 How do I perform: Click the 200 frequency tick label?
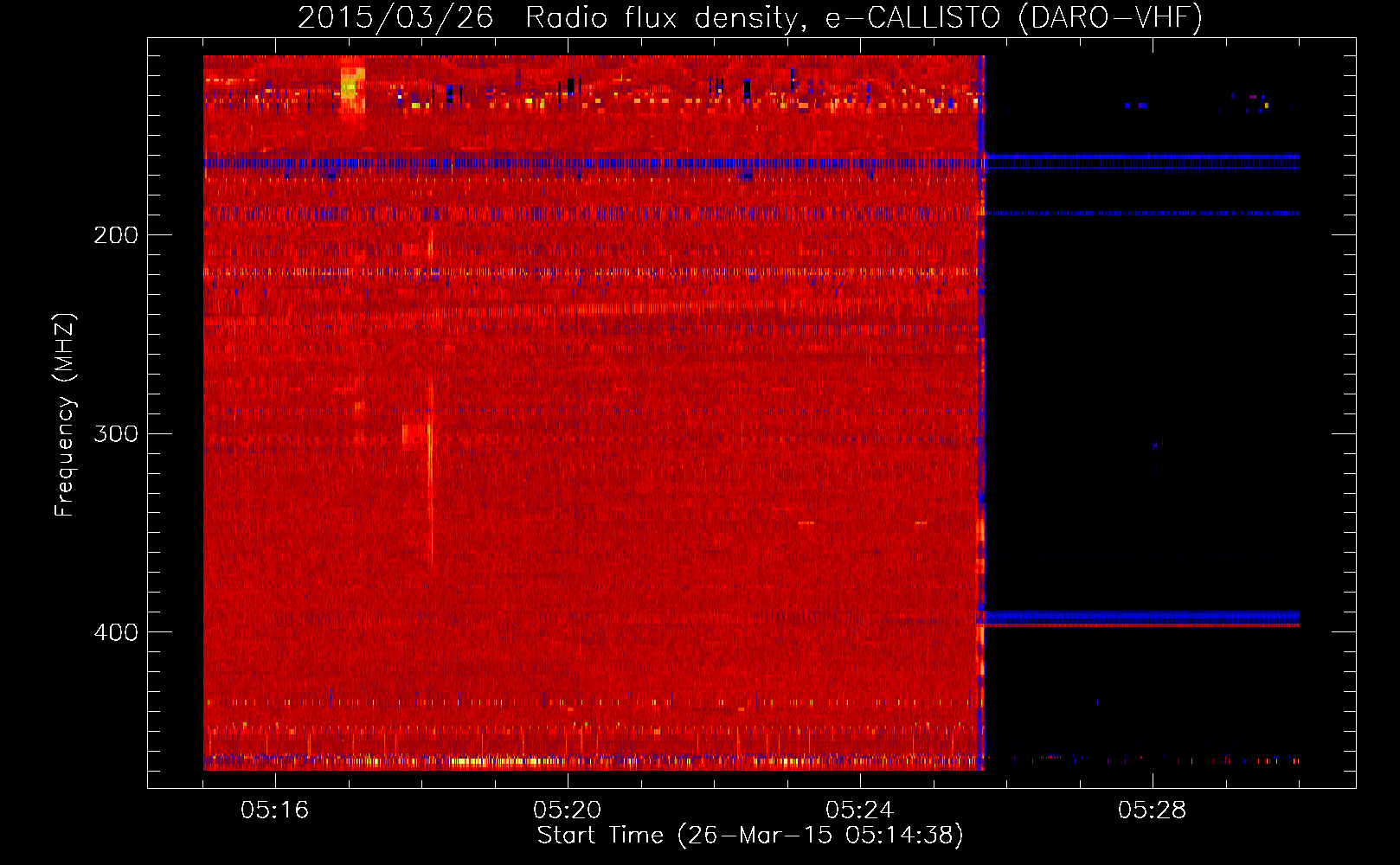[x=116, y=234]
